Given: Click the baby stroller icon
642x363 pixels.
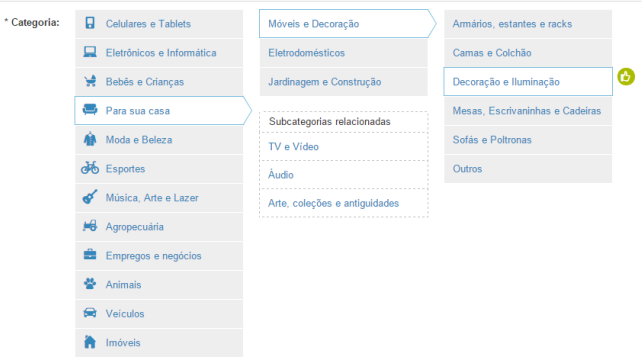Looking at the screenshot, I should click(x=90, y=81).
